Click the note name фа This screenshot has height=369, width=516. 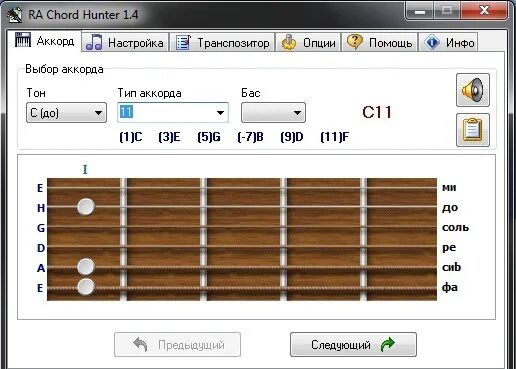click(450, 287)
